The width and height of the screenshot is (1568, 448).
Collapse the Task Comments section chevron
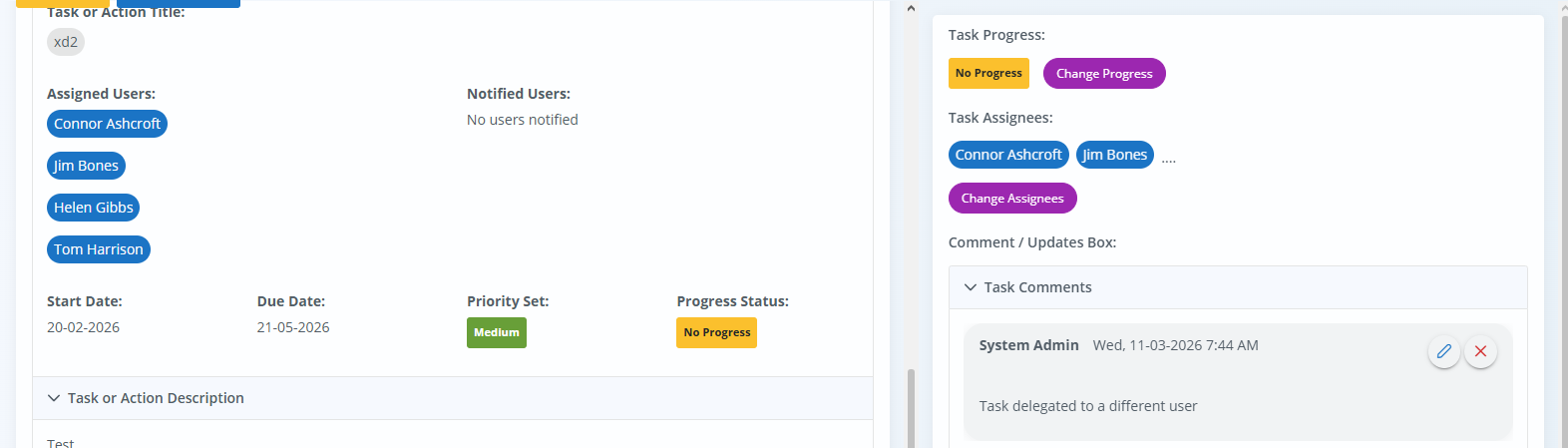point(970,287)
